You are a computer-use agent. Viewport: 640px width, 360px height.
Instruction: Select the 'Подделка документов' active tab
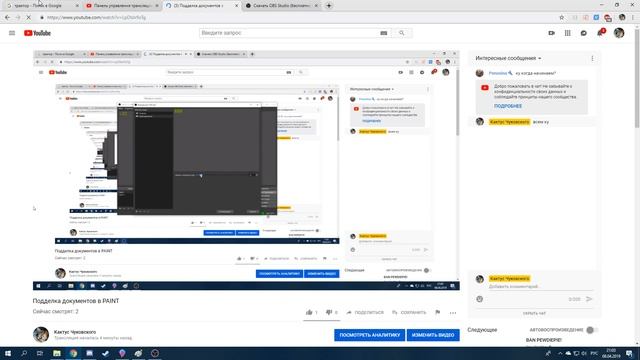point(202,6)
